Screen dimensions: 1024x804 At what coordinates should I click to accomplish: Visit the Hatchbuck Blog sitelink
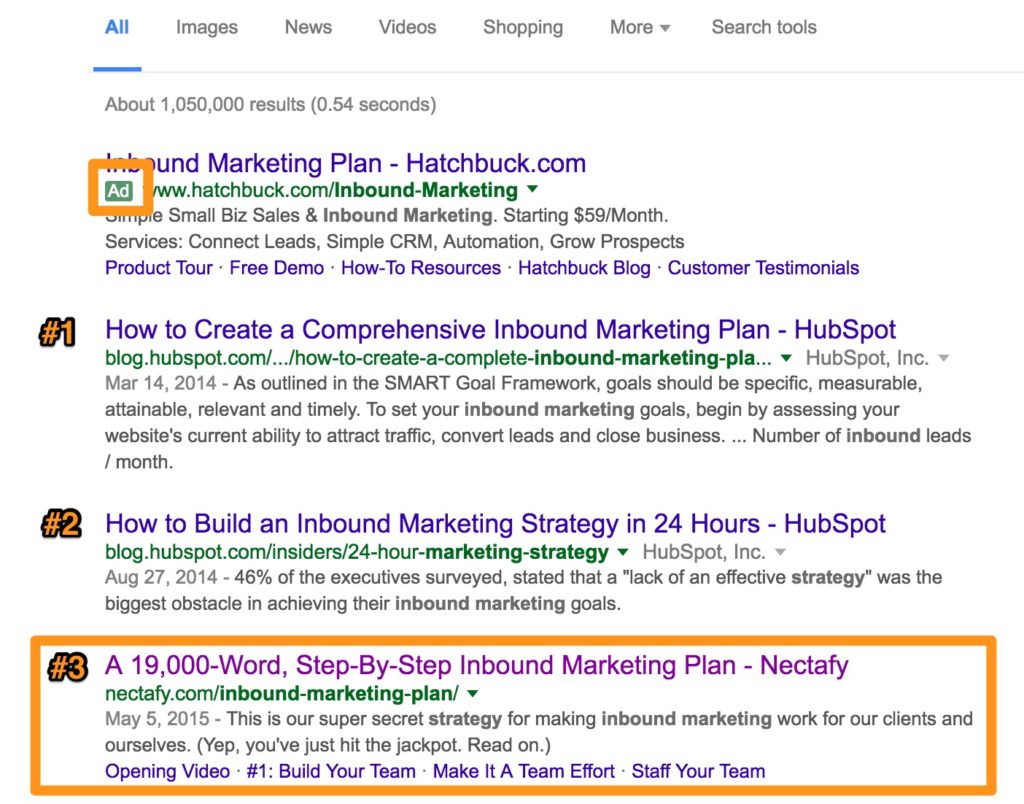pos(584,268)
